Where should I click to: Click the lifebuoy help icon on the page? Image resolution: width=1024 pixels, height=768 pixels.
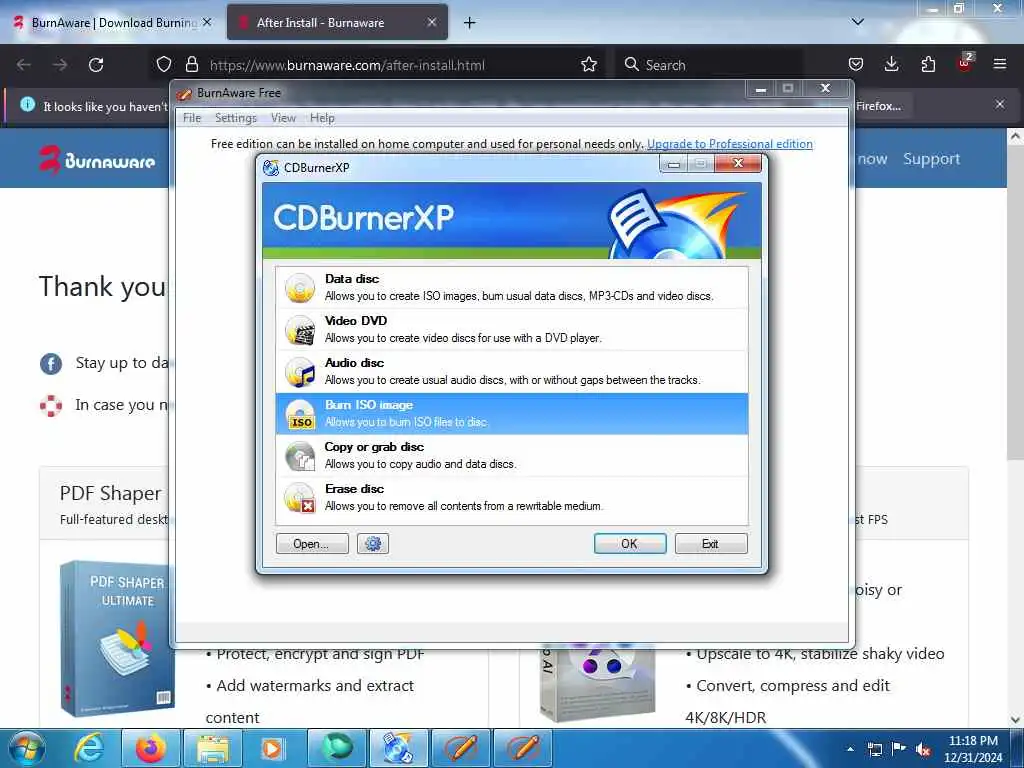(x=51, y=406)
